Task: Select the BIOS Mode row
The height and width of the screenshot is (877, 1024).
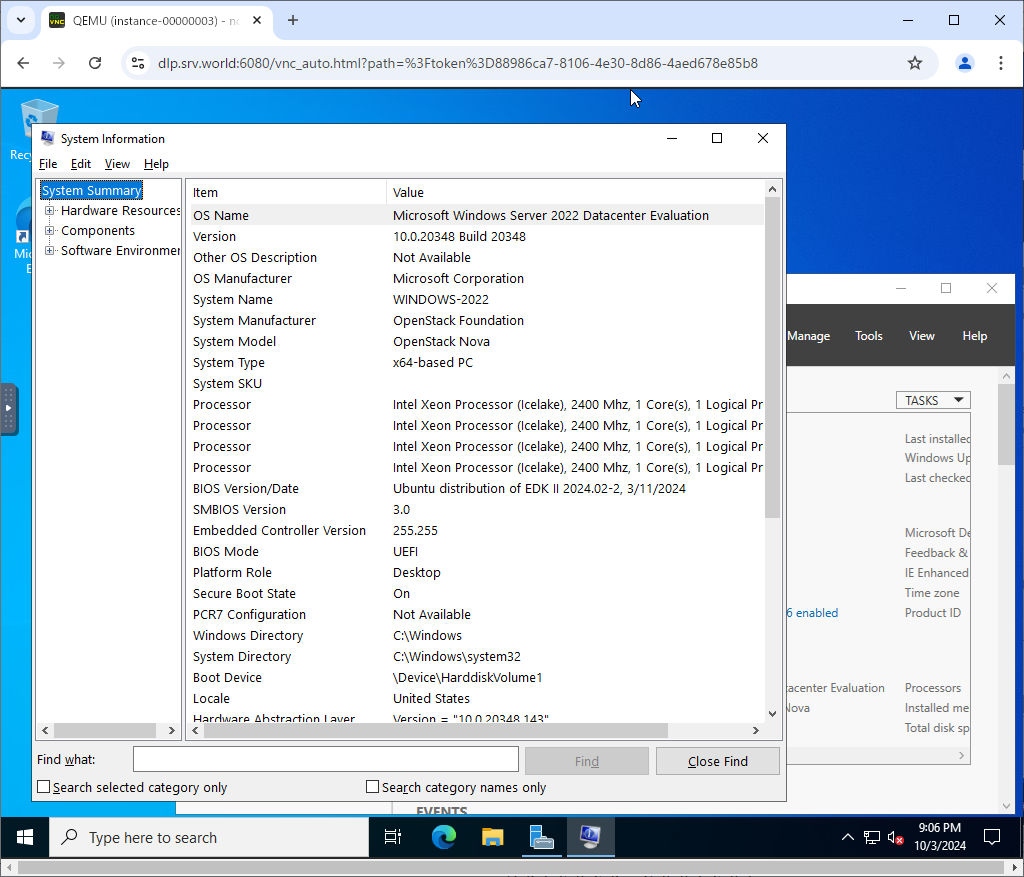Action: (x=477, y=552)
